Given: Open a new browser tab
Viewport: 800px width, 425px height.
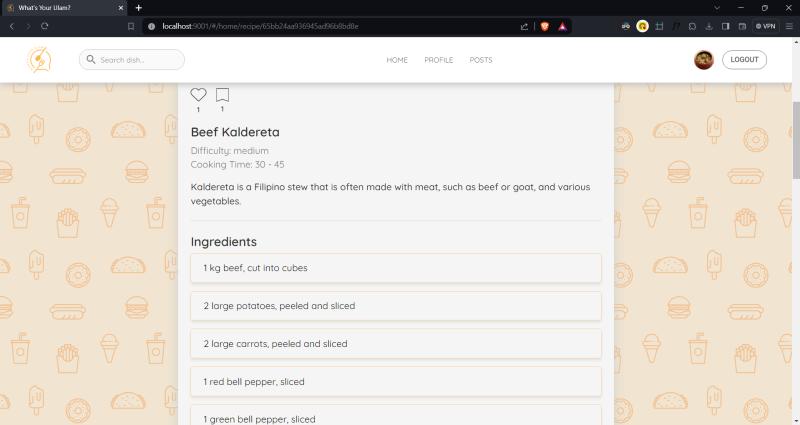Looking at the screenshot, I should (138, 8).
